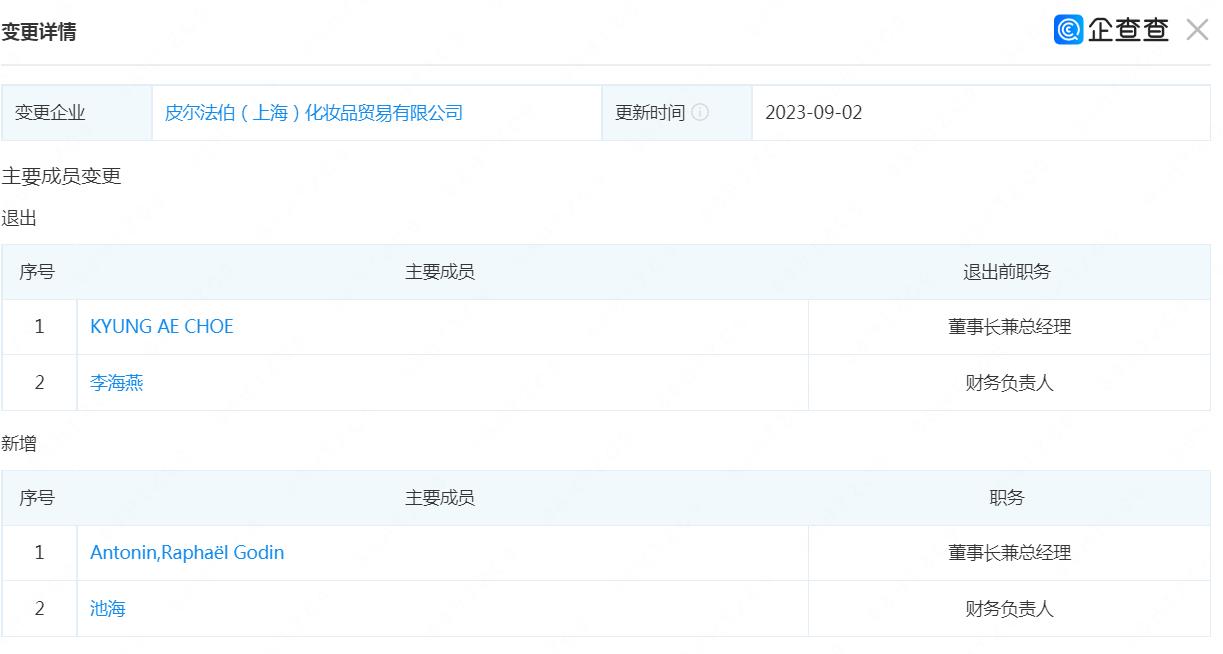The height and width of the screenshot is (654, 1223).
Task: Click the 变更企业 label cell
Action: pyautogui.click(x=50, y=113)
